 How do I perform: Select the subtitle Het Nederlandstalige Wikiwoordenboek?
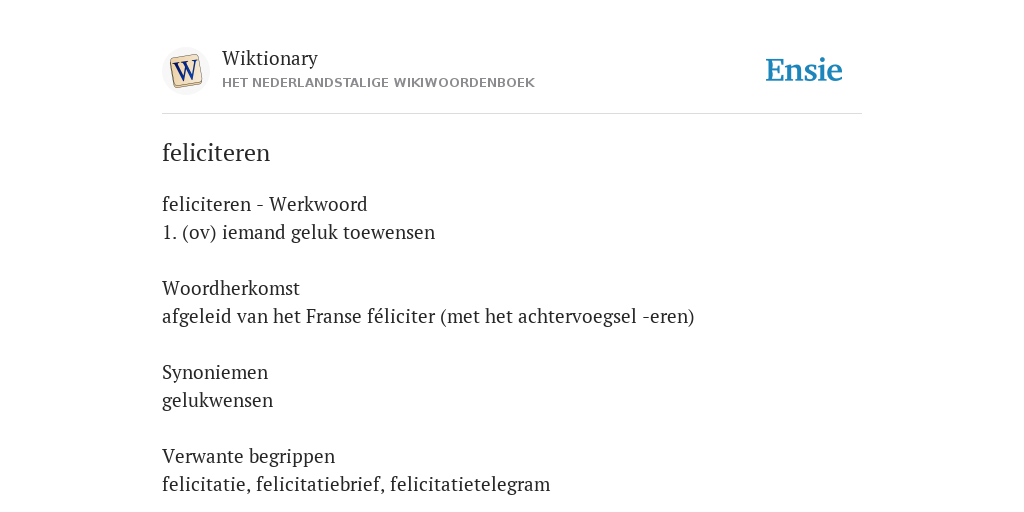pos(378,83)
